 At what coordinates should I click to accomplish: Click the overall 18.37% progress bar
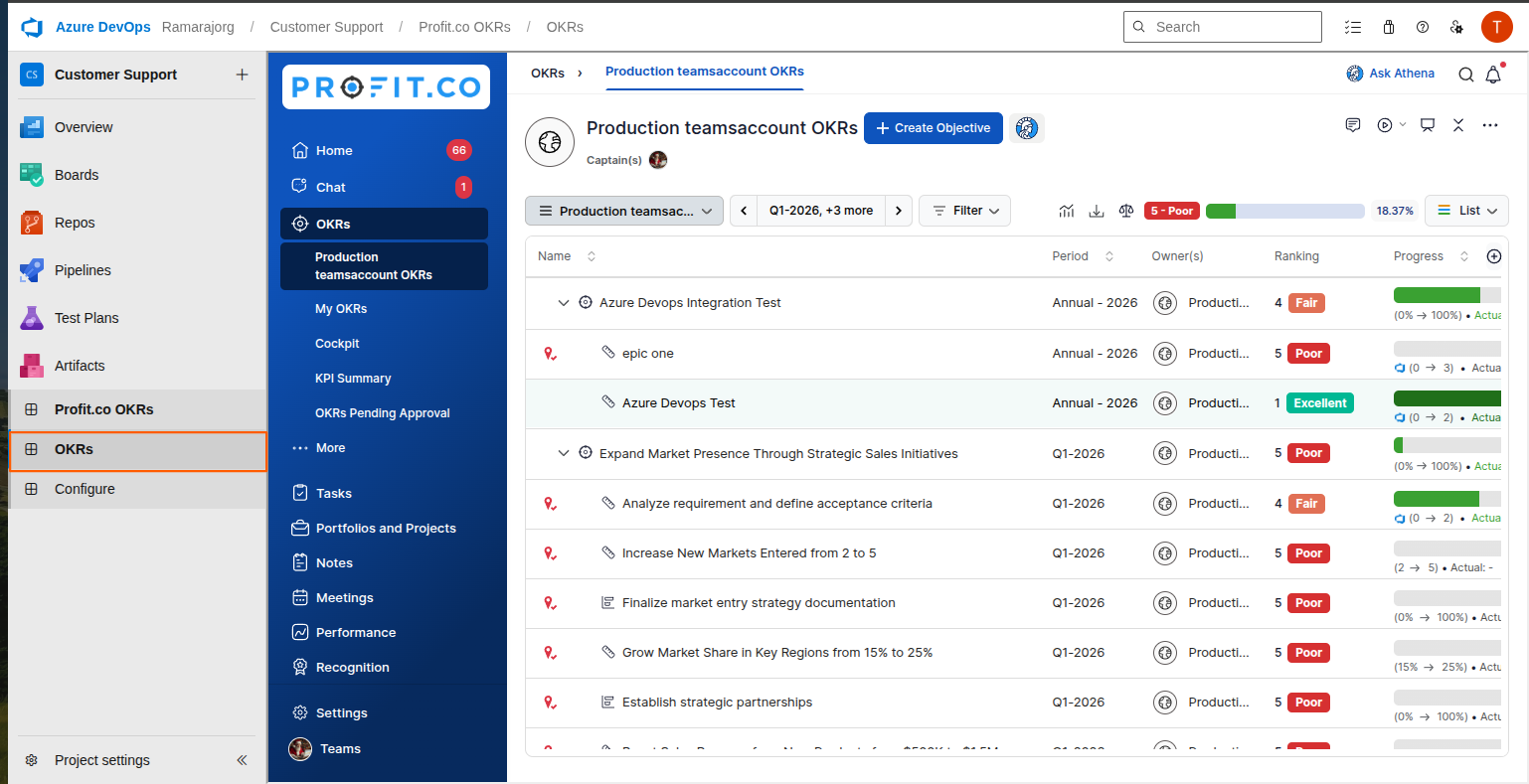coord(1284,211)
